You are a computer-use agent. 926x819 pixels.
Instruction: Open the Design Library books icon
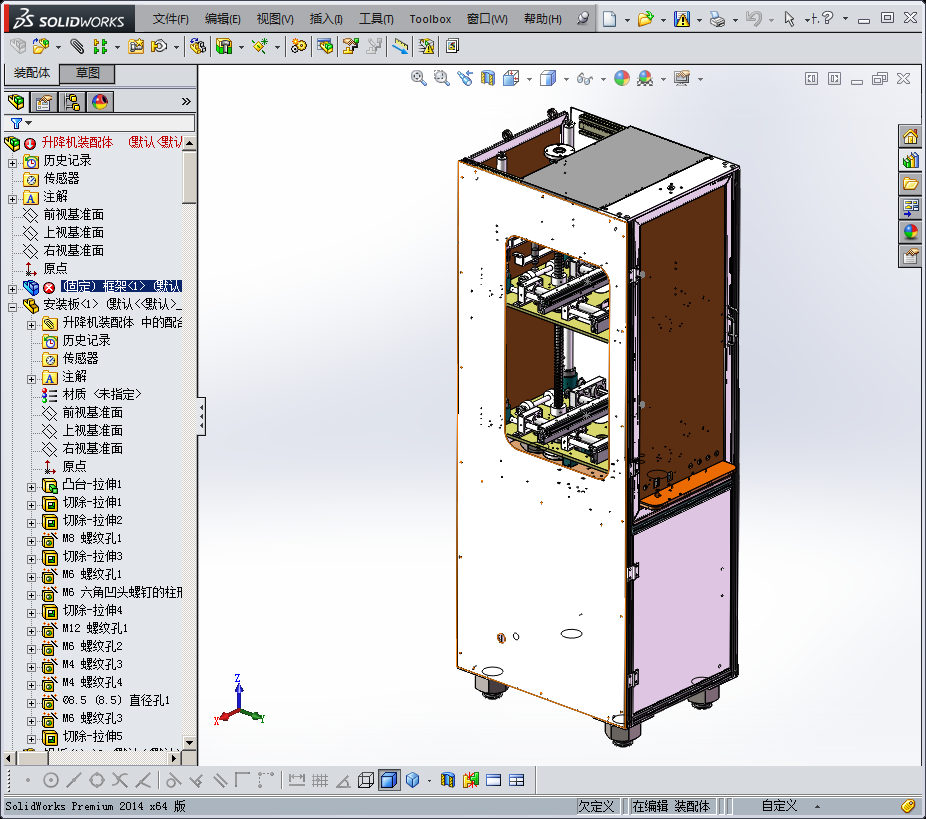pyautogui.click(x=911, y=161)
